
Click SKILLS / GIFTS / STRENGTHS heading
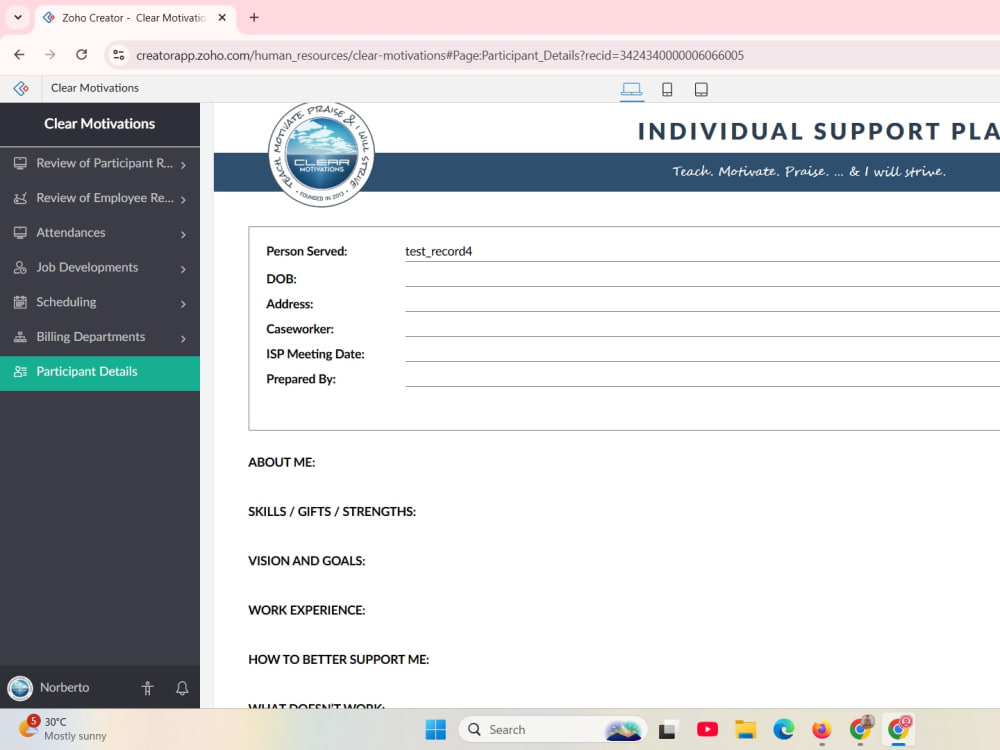pos(332,511)
